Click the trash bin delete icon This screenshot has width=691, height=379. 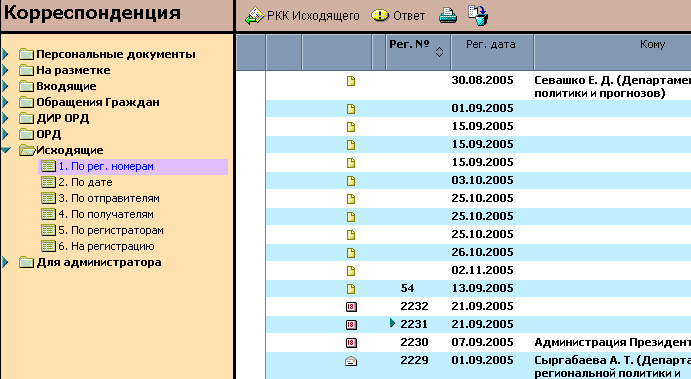tap(478, 16)
